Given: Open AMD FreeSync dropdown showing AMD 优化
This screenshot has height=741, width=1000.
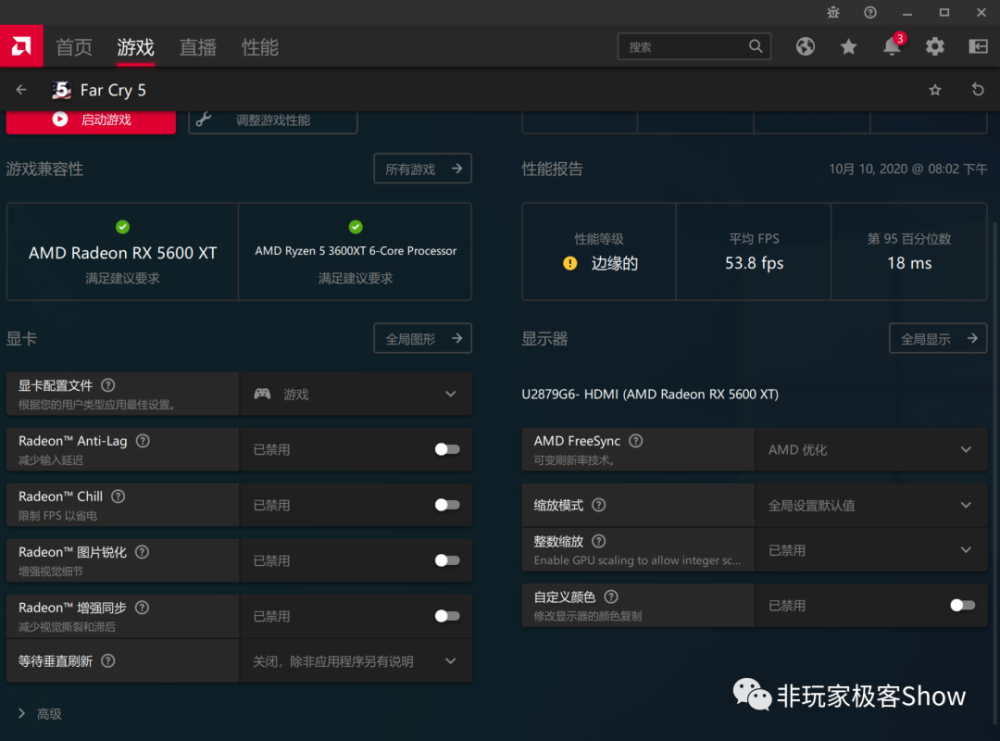Looking at the screenshot, I should click(x=871, y=450).
